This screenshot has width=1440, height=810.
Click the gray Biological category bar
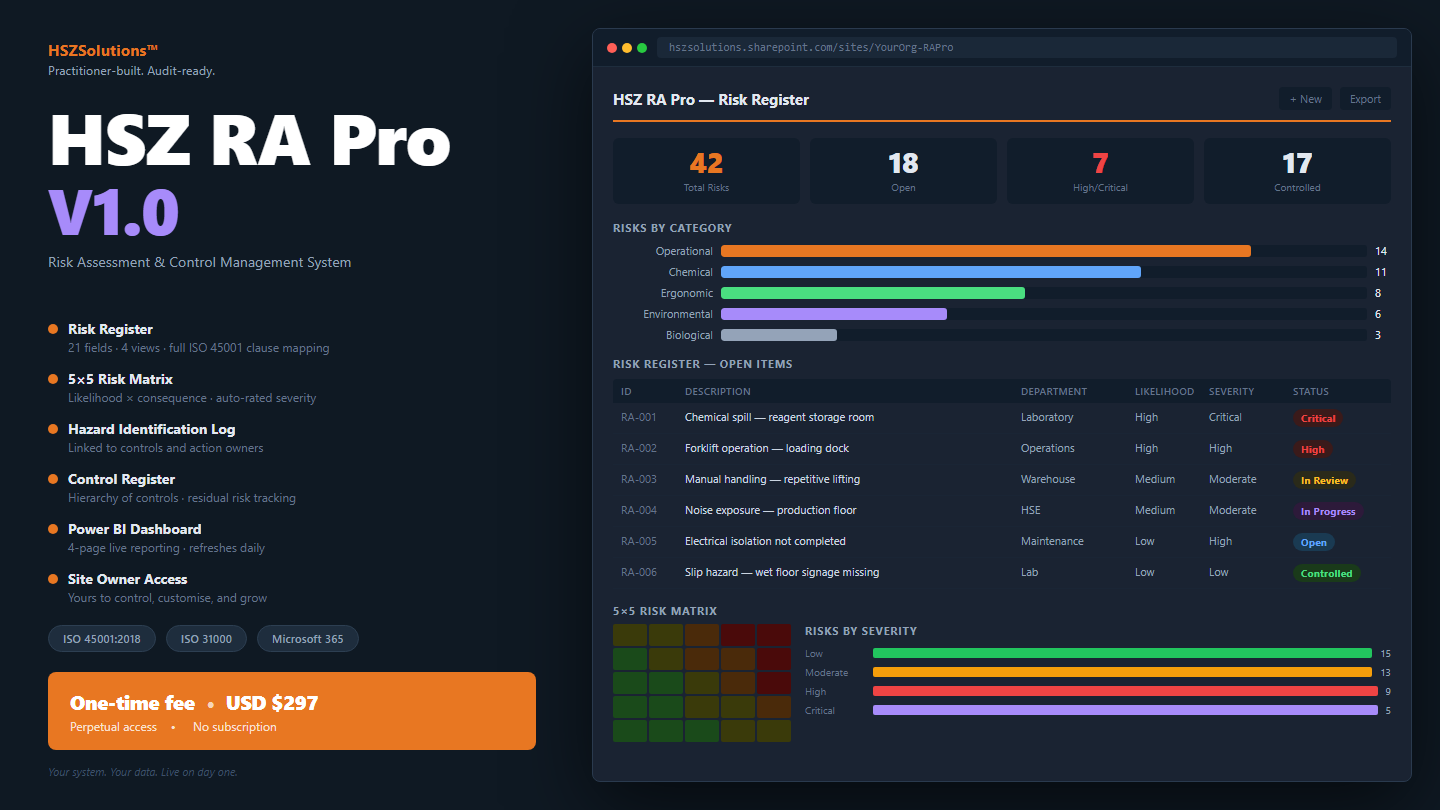[779, 335]
